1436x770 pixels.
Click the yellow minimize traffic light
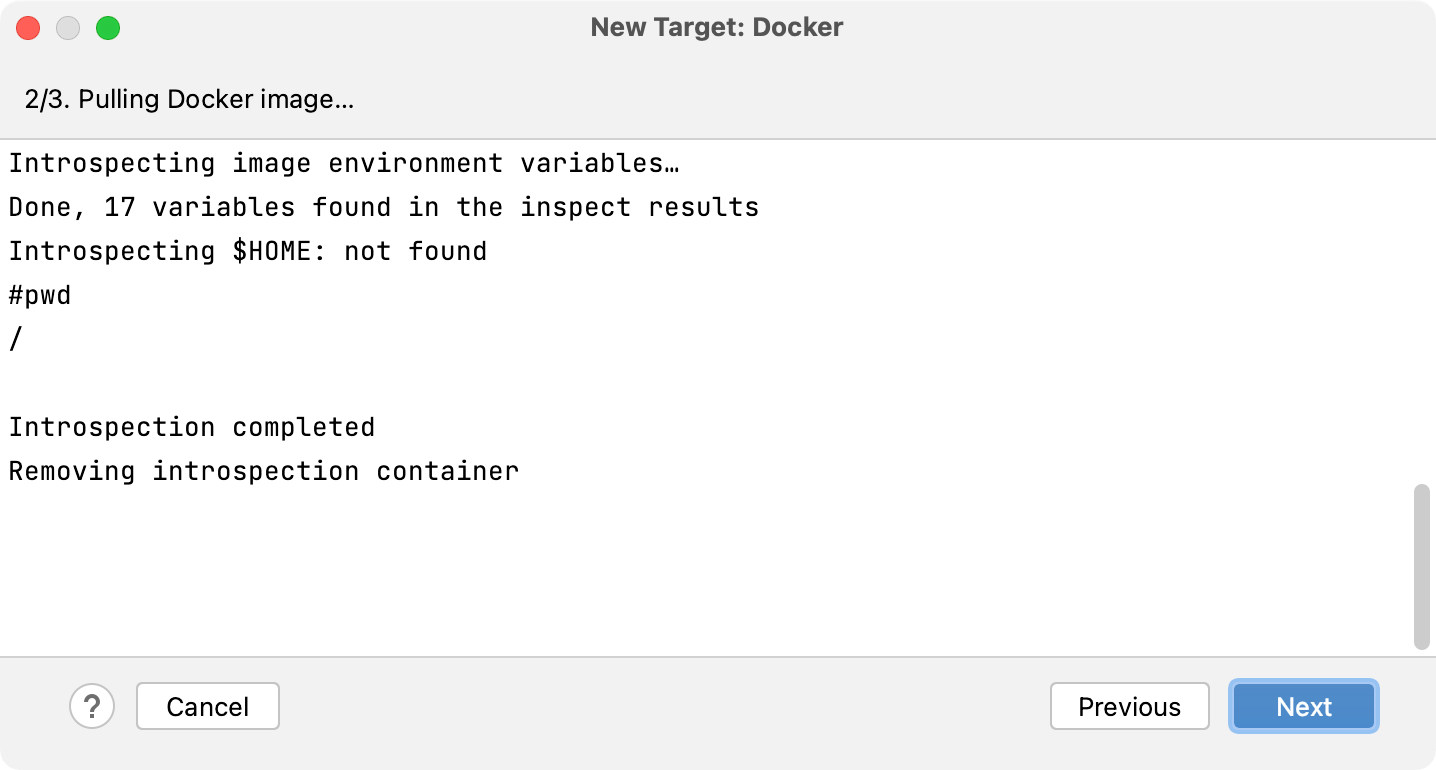click(x=68, y=28)
